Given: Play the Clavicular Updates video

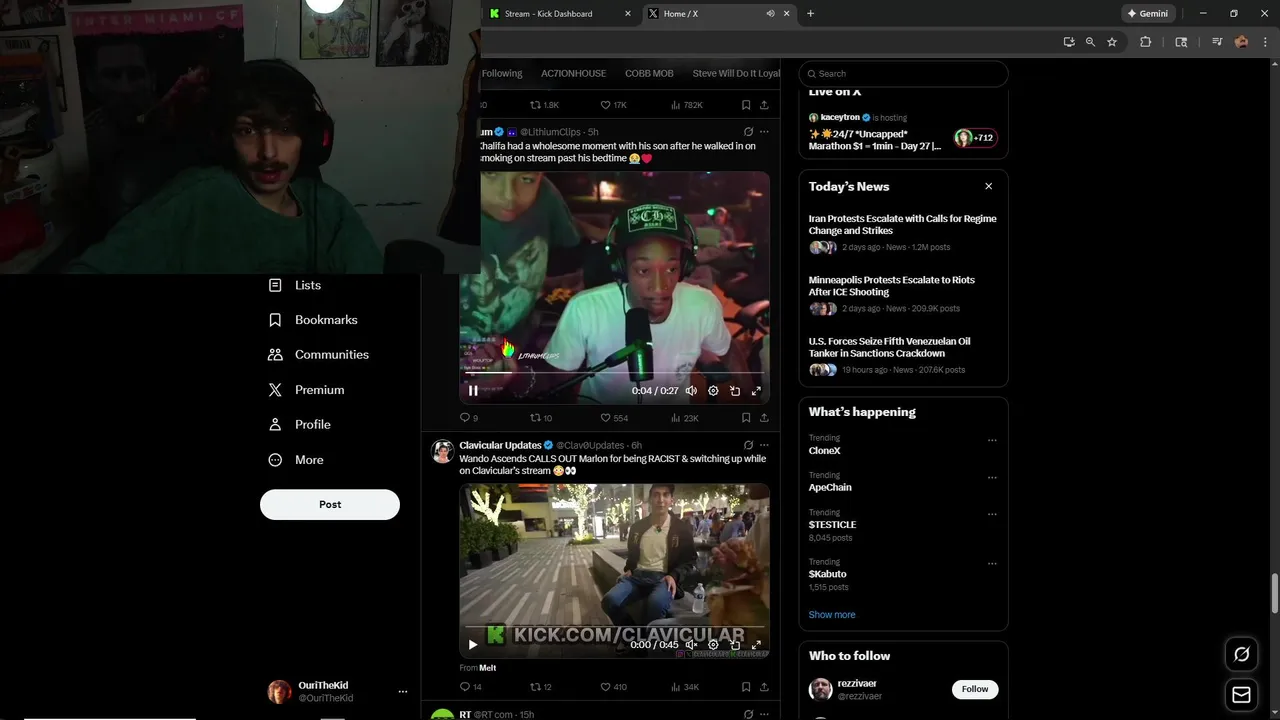Looking at the screenshot, I should 473,645.
